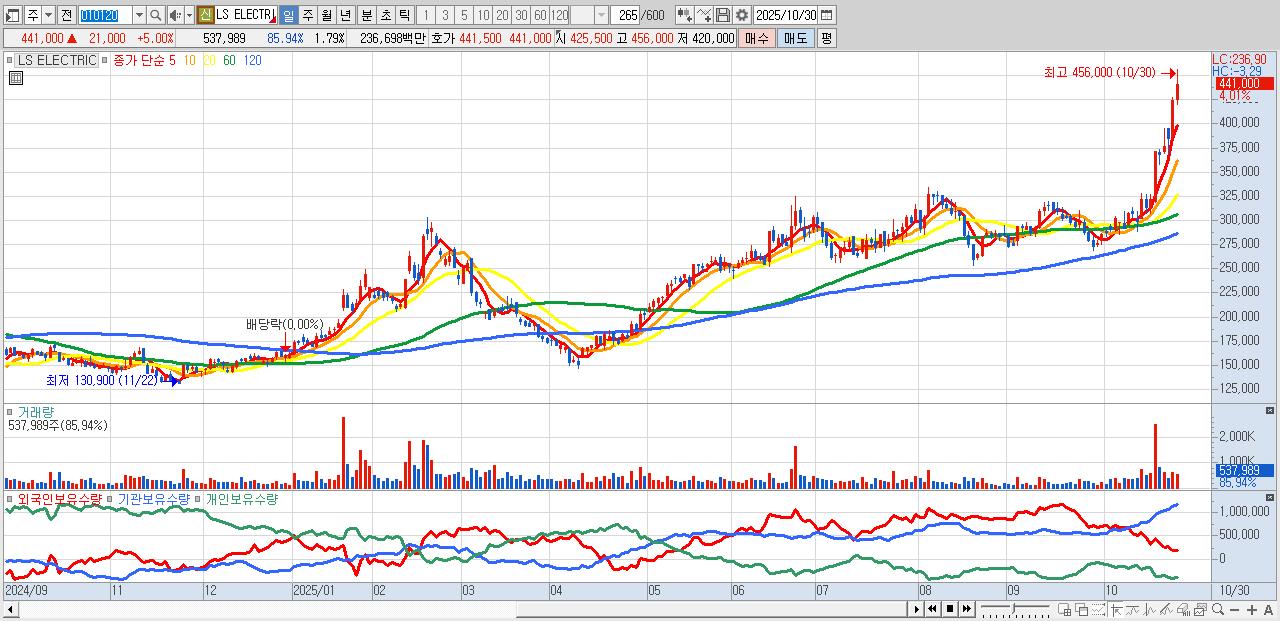Open the calendar picker icon
This screenshot has height=621, width=1280.
click(827, 15)
